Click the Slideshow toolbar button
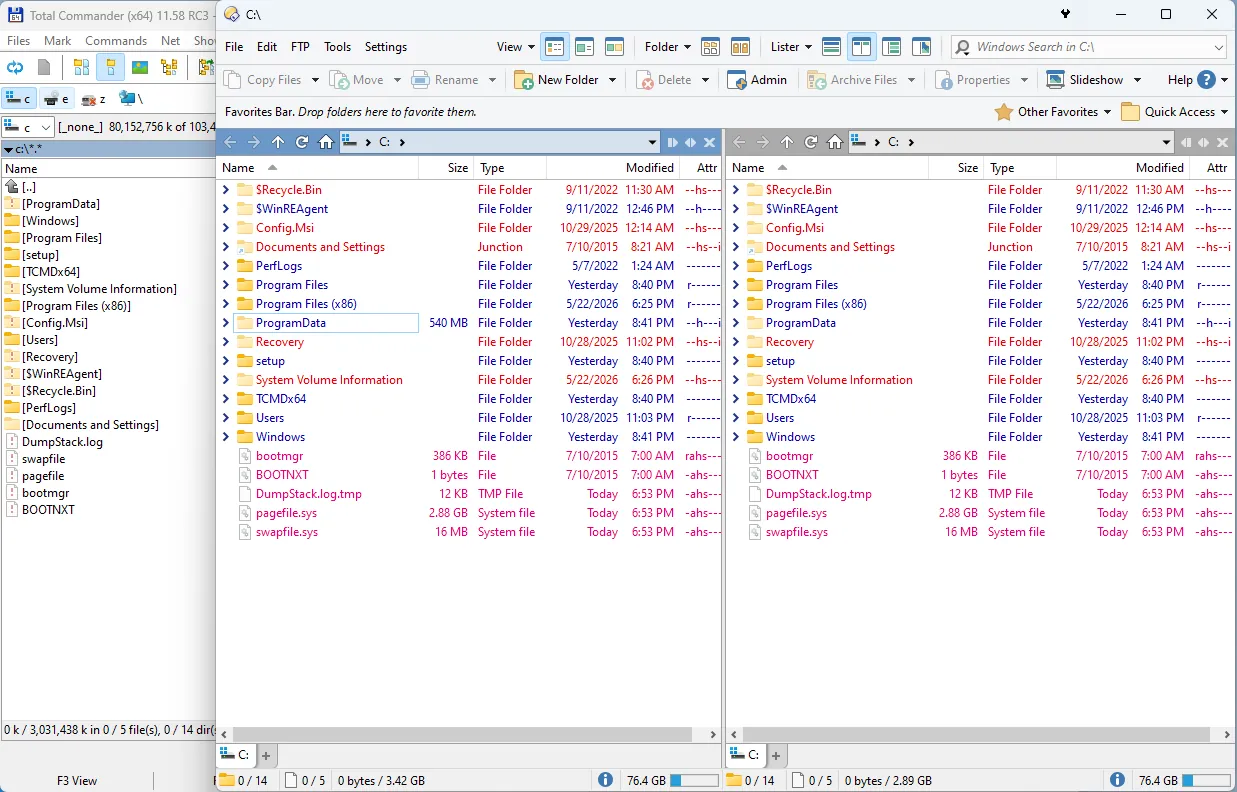The height and width of the screenshot is (792, 1237). [1086, 80]
